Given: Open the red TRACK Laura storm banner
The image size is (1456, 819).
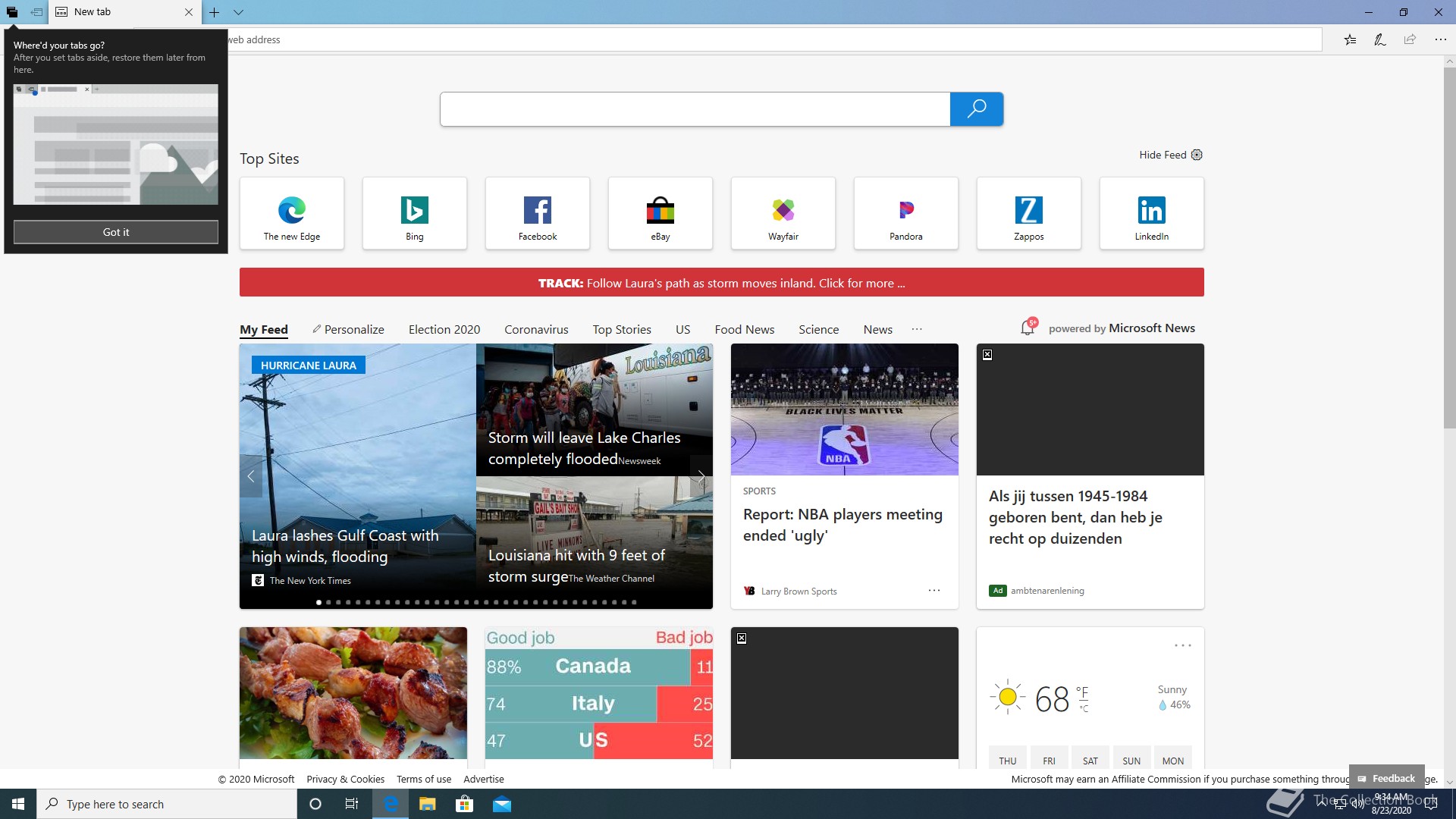Looking at the screenshot, I should (722, 282).
